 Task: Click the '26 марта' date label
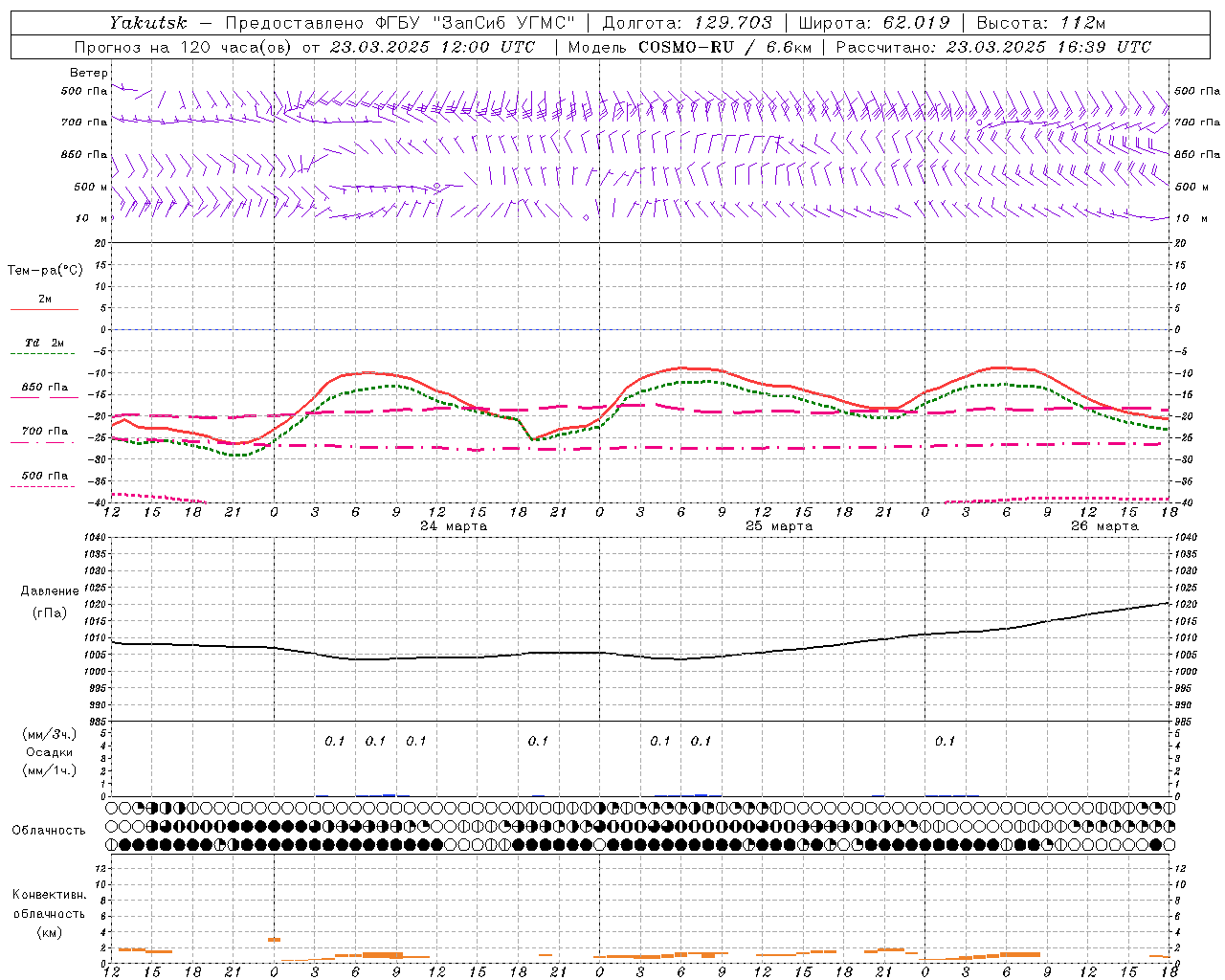point(1104,525)
